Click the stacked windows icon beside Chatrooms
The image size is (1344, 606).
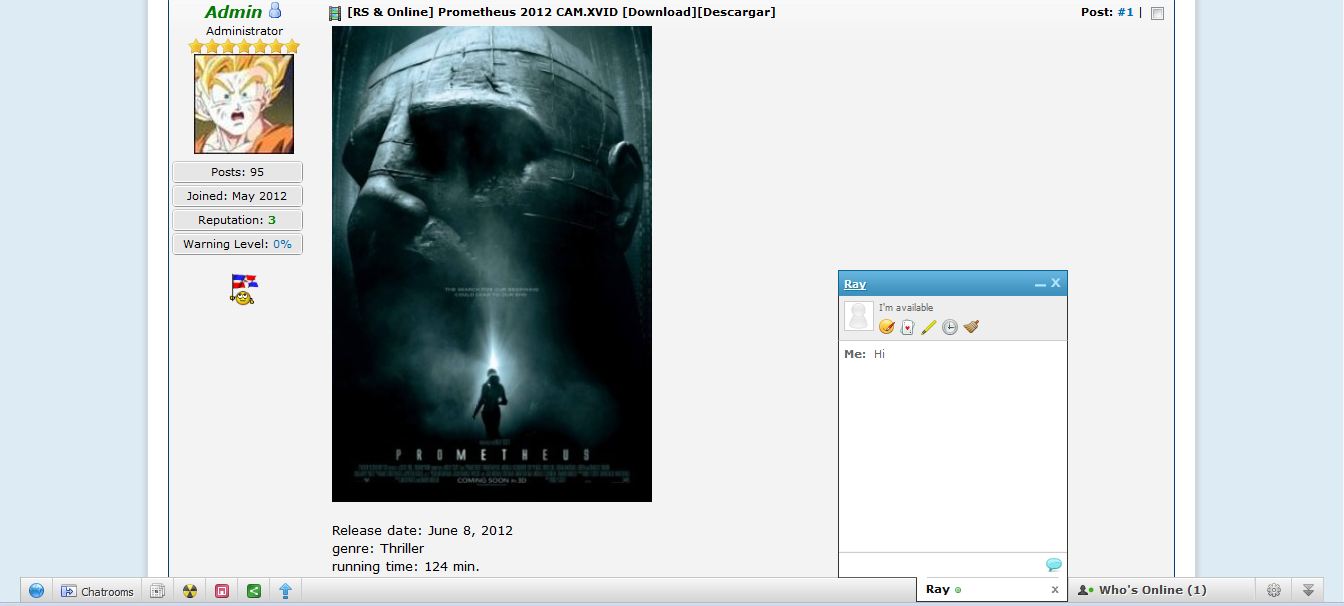(157, 591)
